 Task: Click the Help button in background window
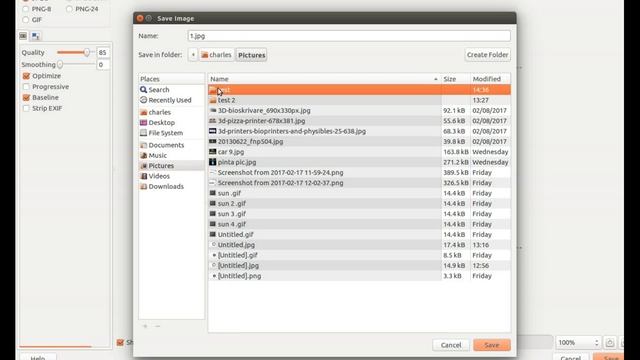click(38, 357)
